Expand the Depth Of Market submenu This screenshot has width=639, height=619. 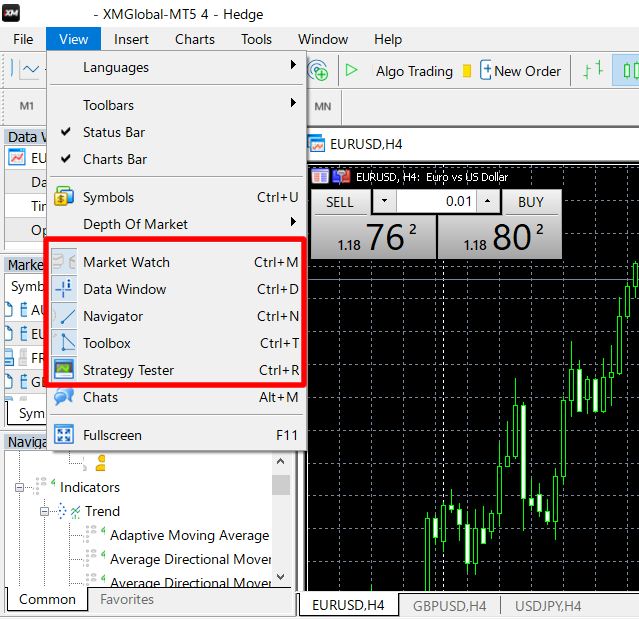177,224
